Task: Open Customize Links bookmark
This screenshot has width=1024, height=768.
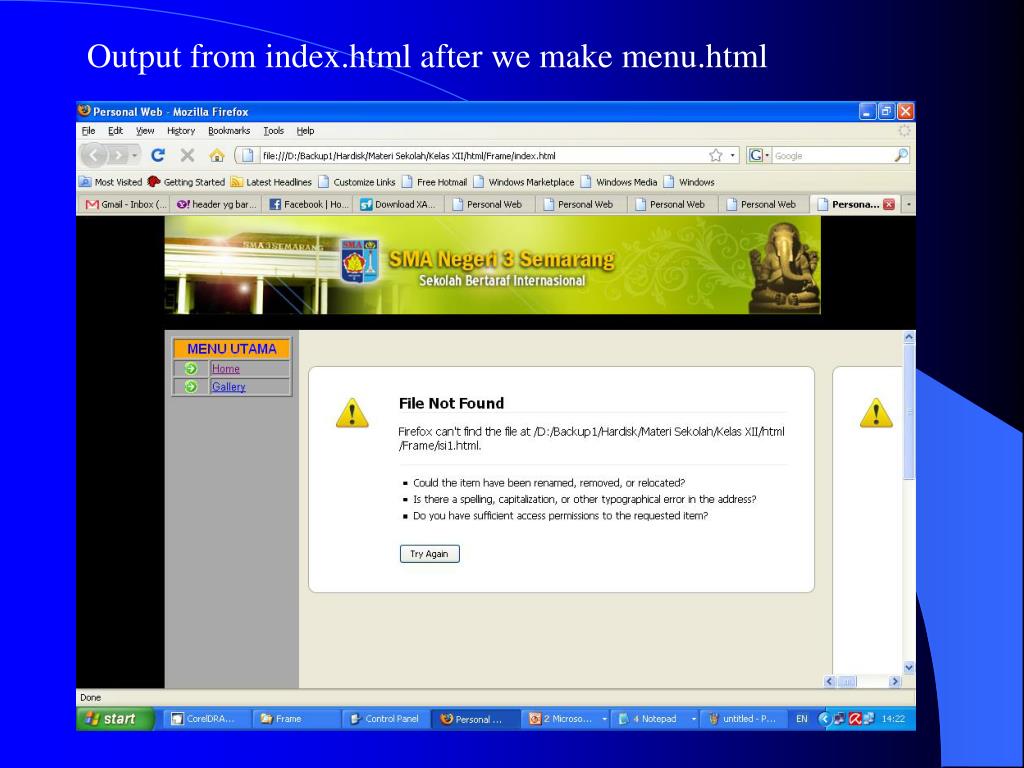Action: [357, 182]
